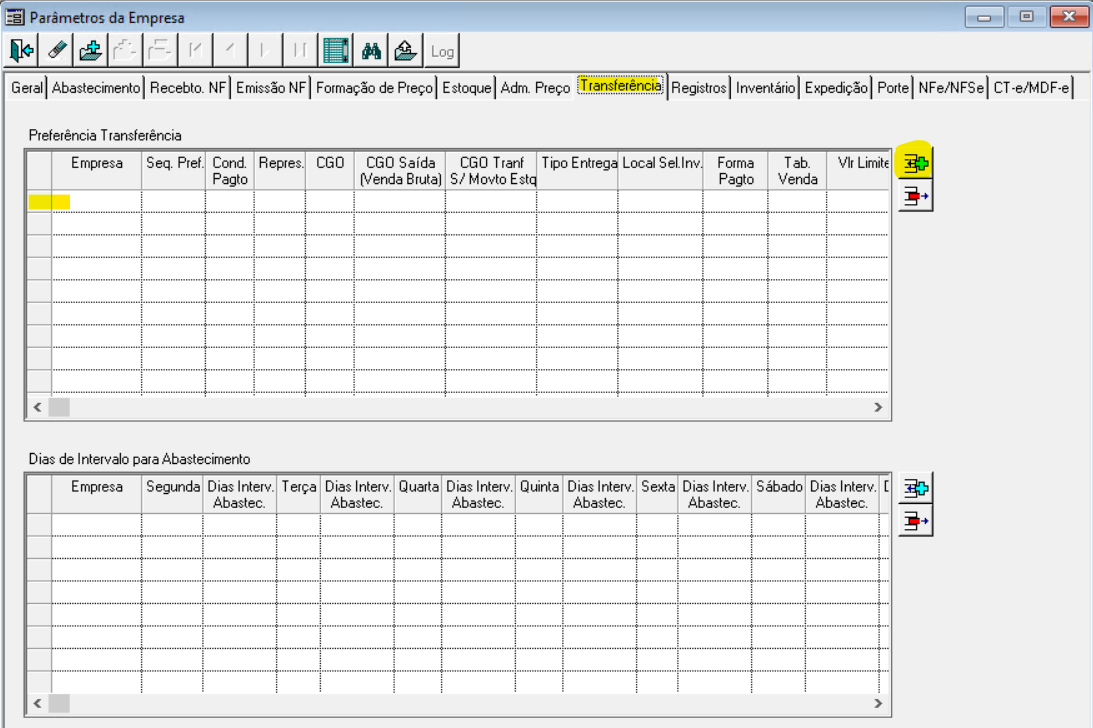Click the disabled add-folder toolbar icon
The height and width of the screenshot is (728, 1093).
(x=126, y=50)
